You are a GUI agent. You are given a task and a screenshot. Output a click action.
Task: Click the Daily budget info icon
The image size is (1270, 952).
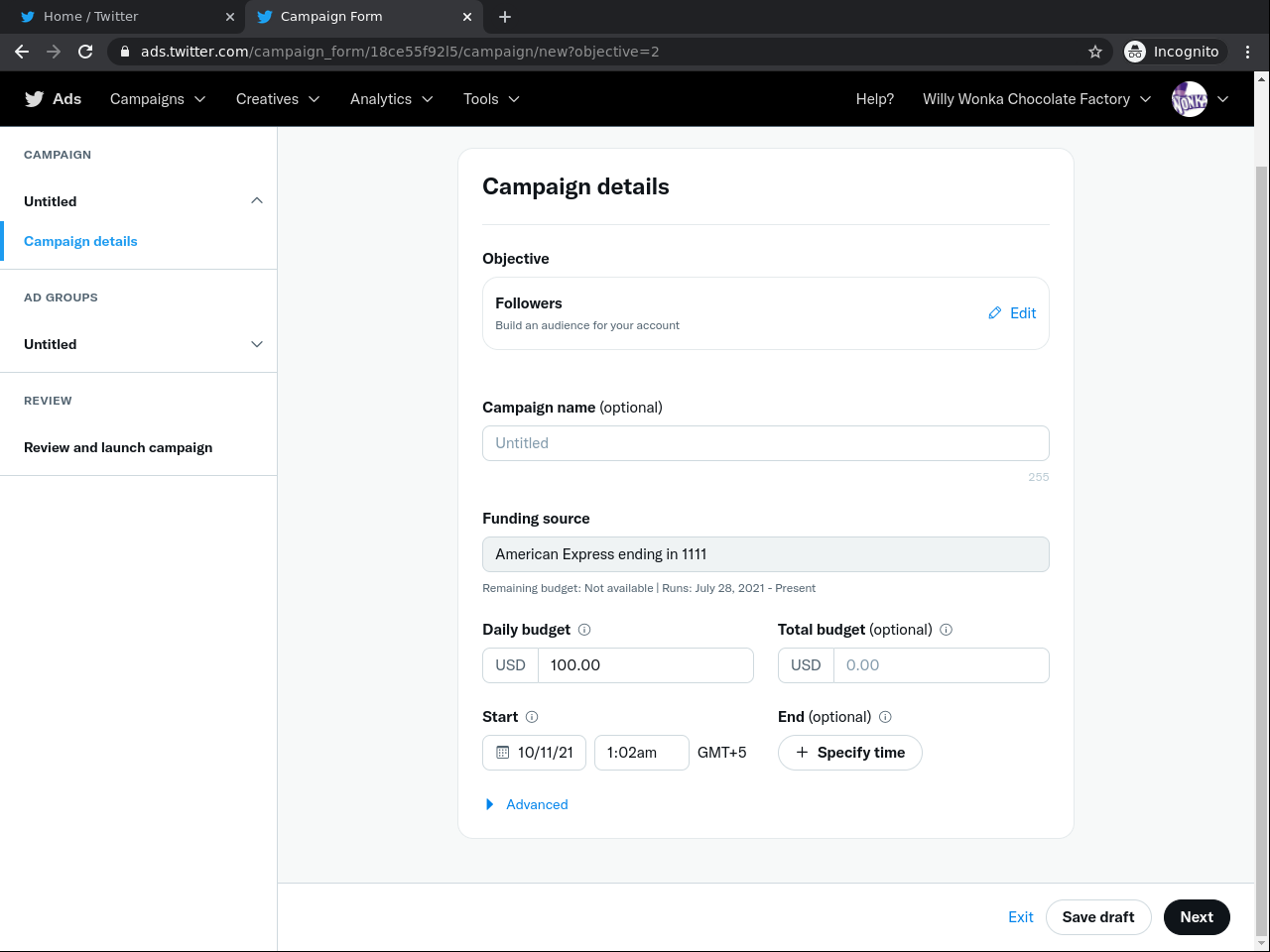584,630
